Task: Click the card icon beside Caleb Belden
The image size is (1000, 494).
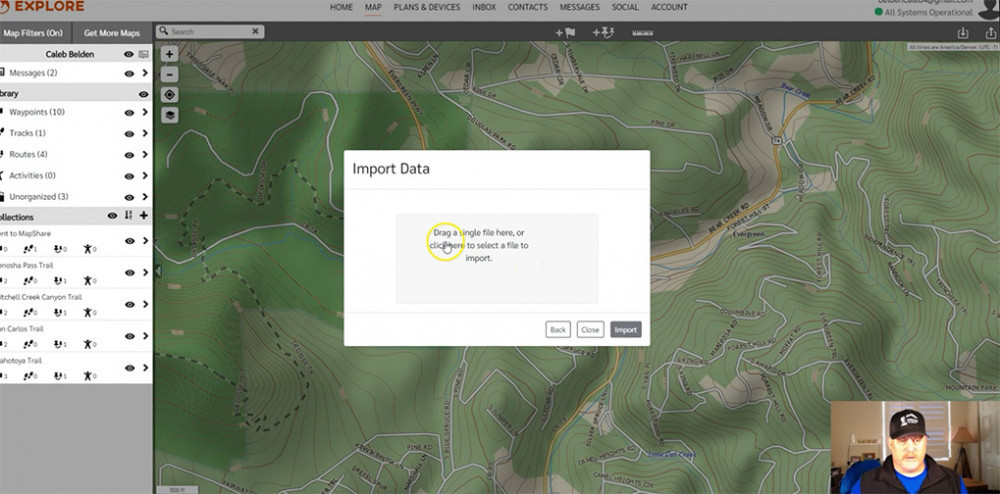Action: click(143, 55)
